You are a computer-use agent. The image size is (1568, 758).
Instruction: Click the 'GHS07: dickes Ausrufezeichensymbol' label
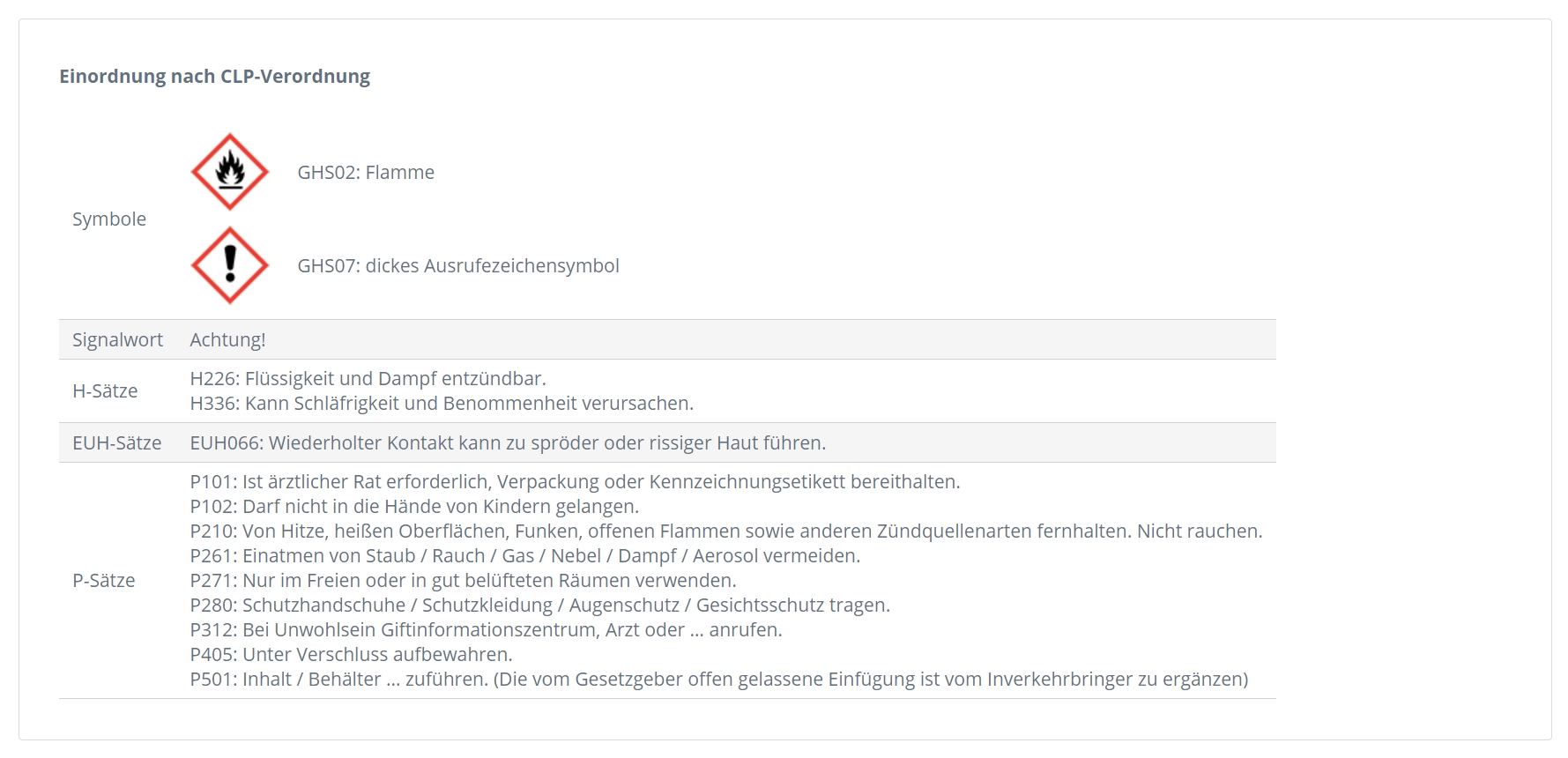click(x=458, y=266)
